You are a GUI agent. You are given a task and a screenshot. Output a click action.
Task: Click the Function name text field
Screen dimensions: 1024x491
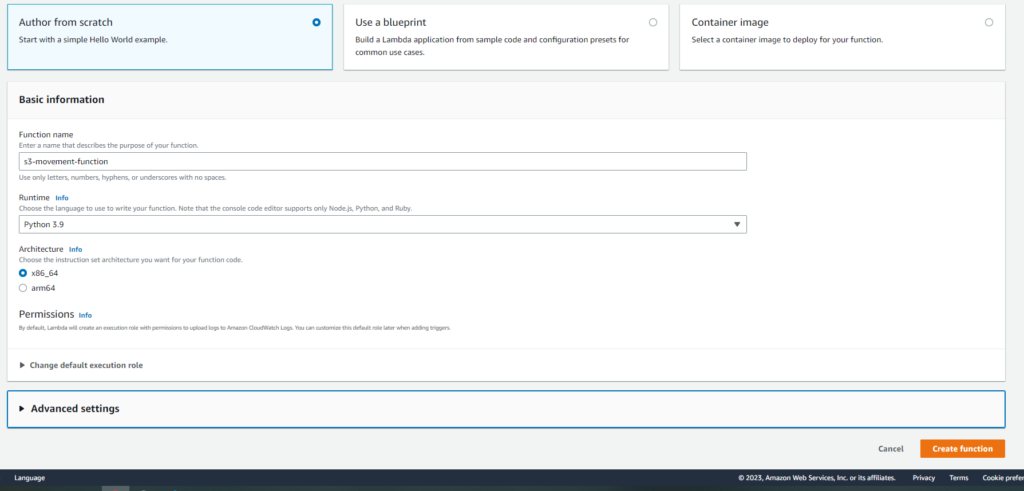coord(382,161)
